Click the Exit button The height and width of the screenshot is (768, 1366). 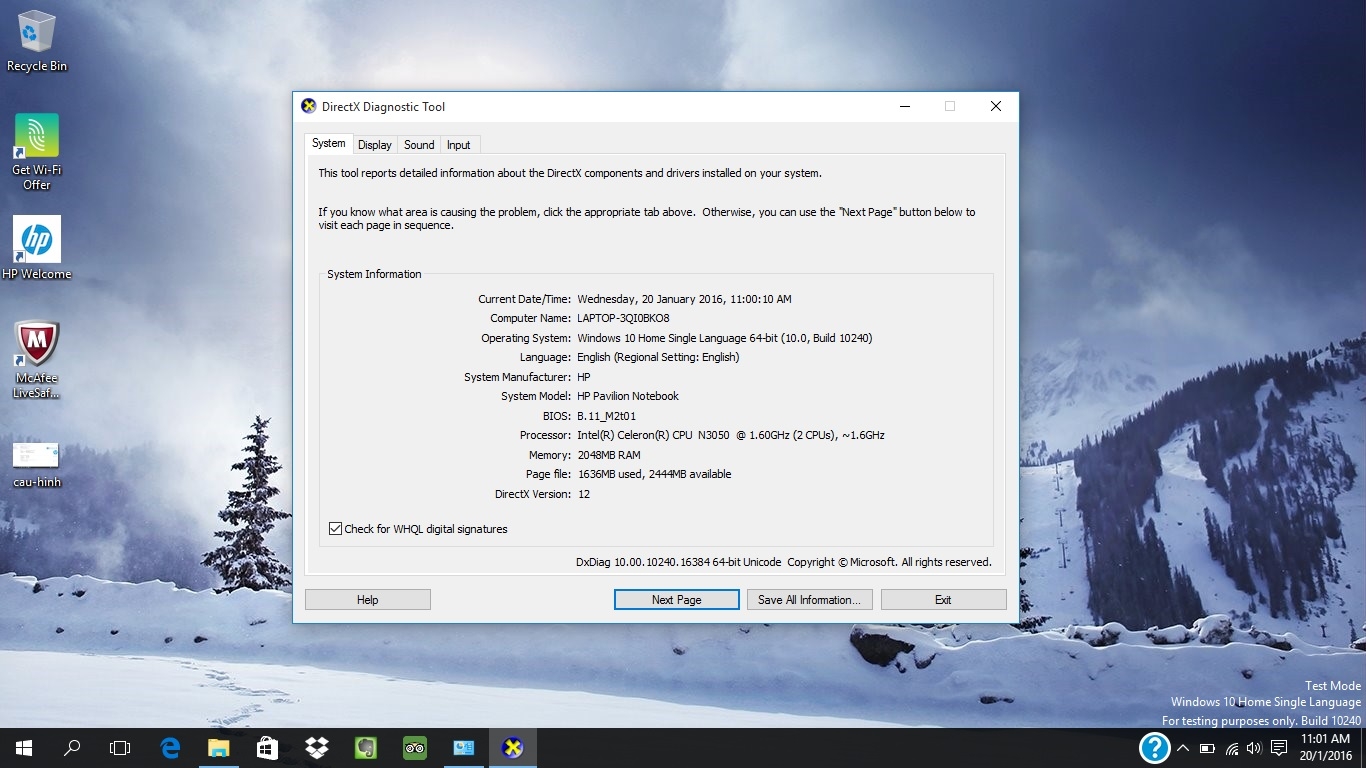943,600
